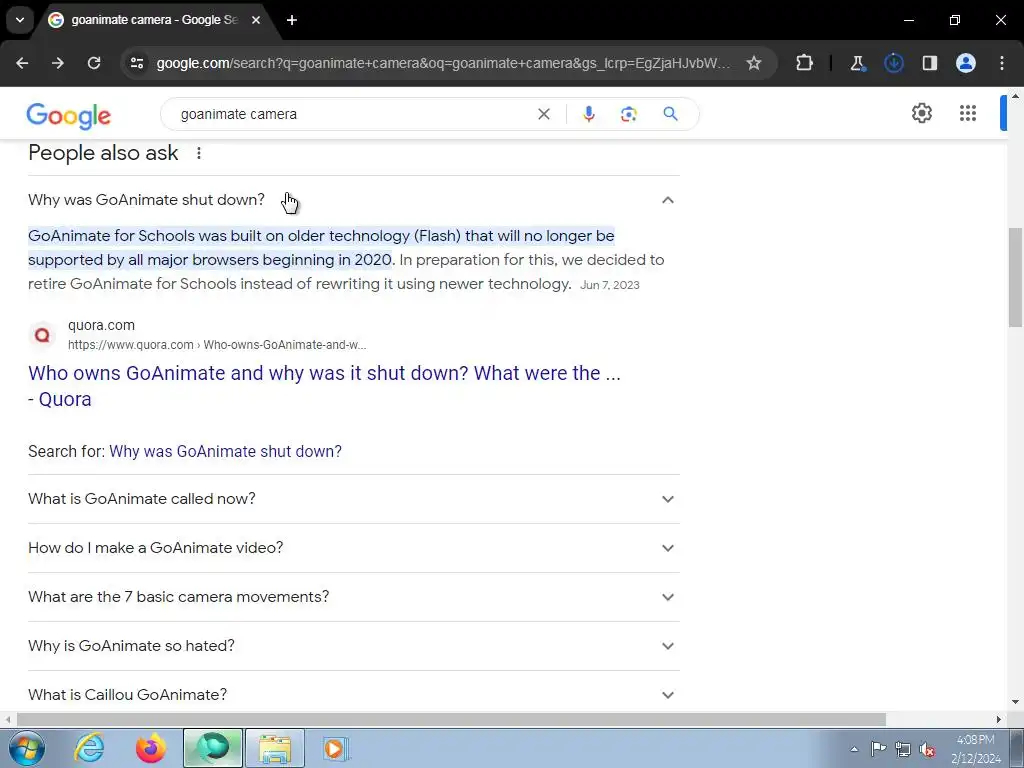This screenshot has width=1024, height=768.
Task: Expand What is GoAnimate called now
Action: [x=353, y=499]
